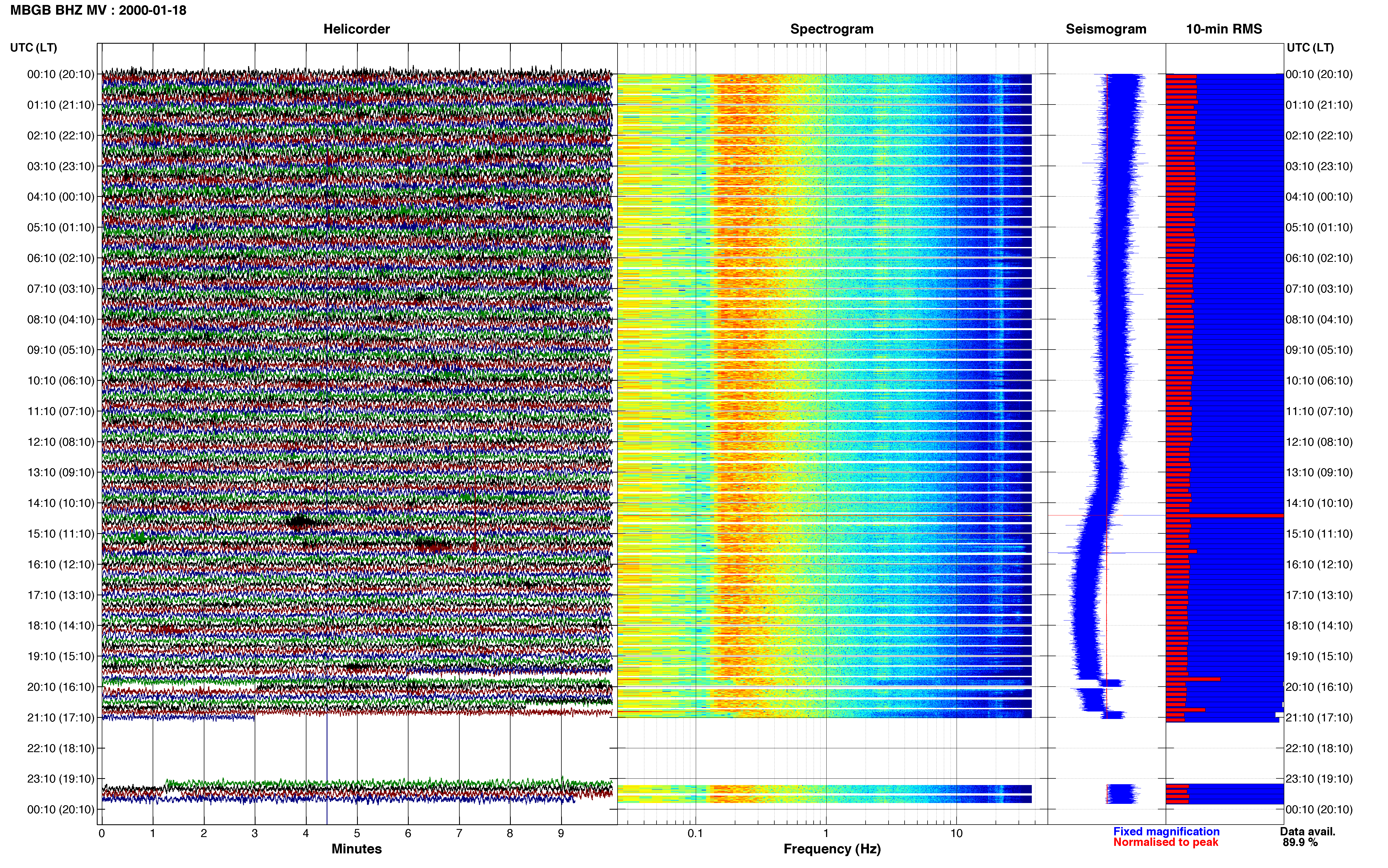
Task: Click the 'Data avail.' label
Action: 1308,831
